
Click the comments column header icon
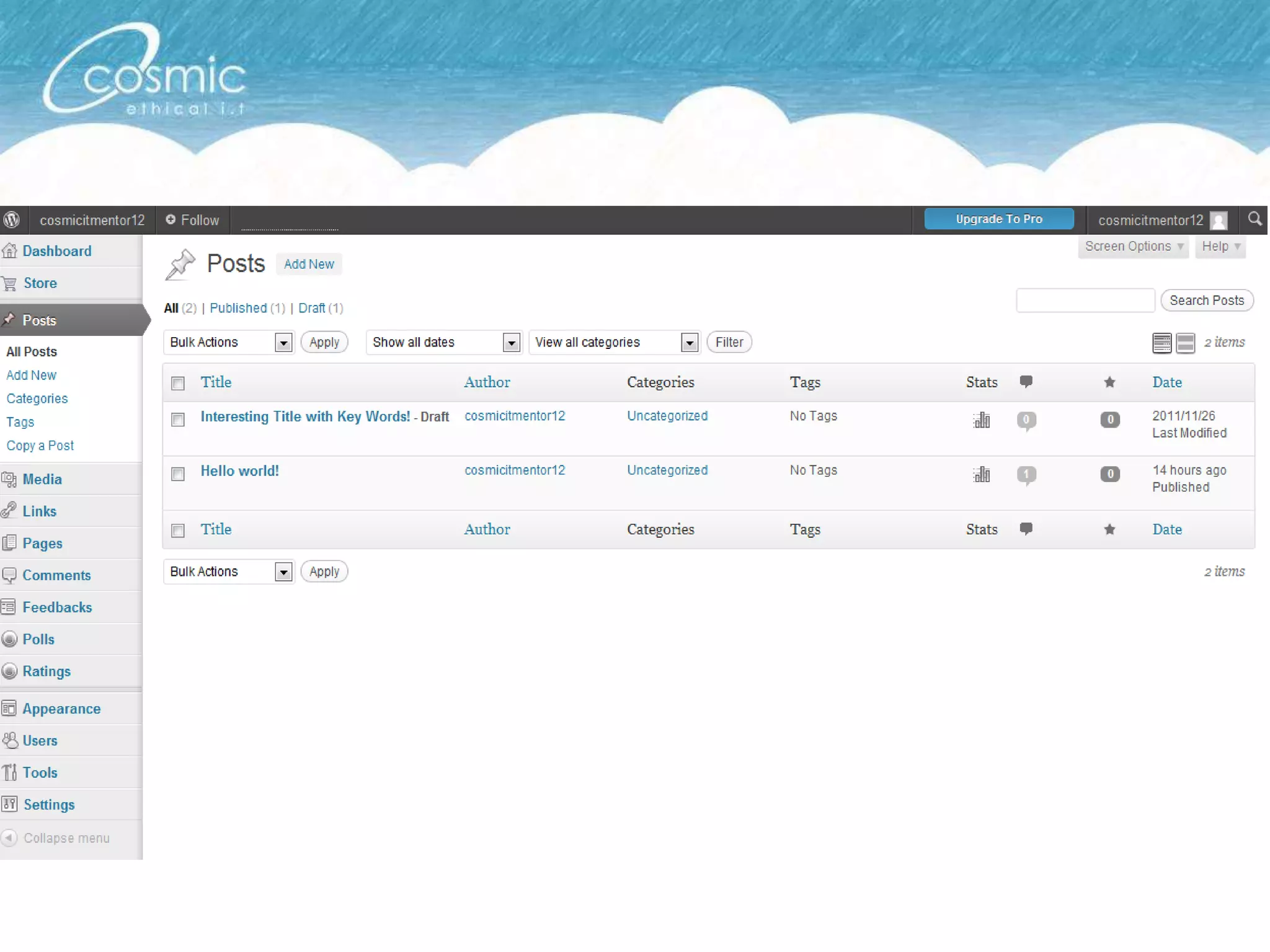1026,382
